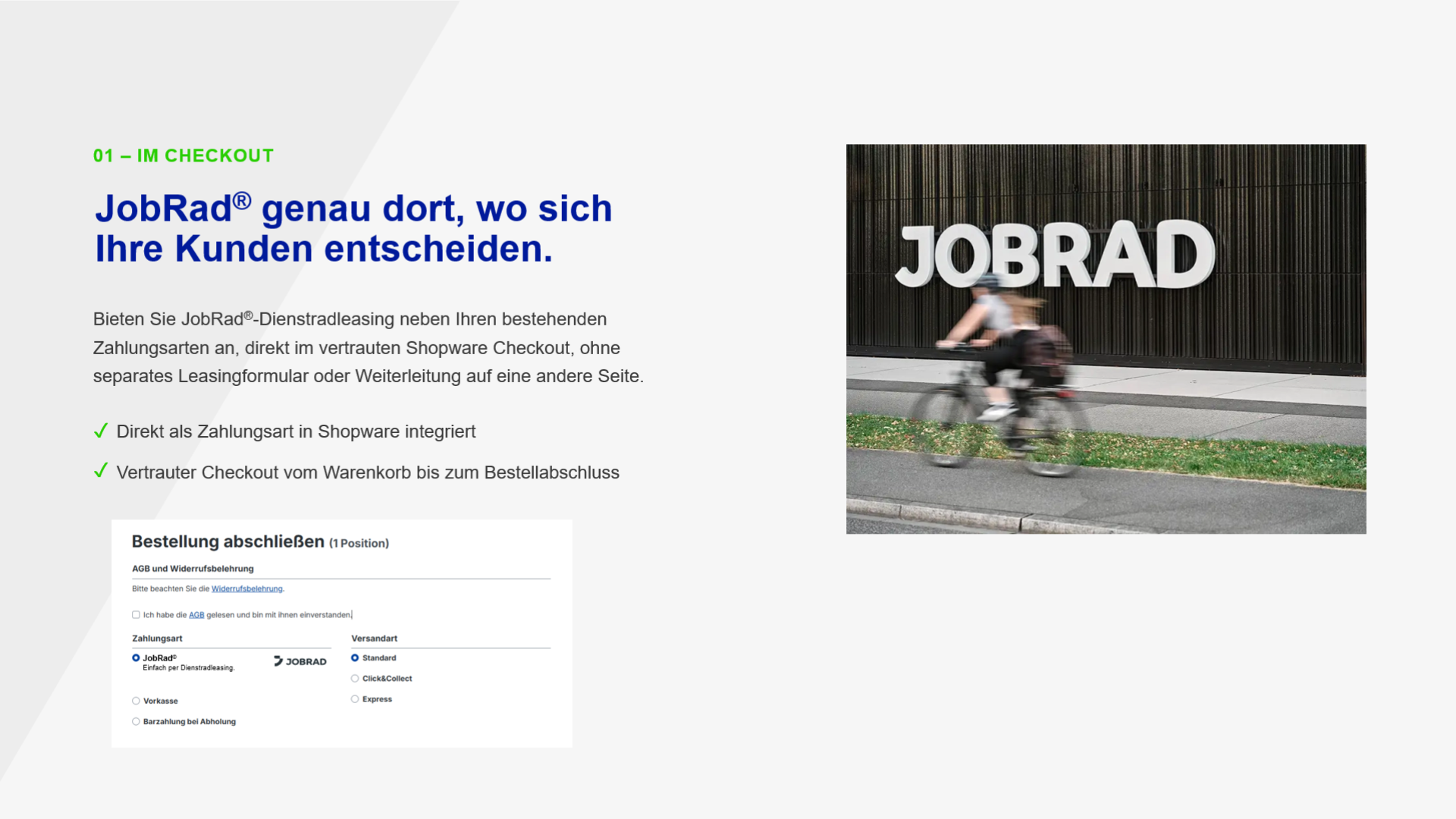The width and height of the screenshot is (1456, 819).
Task: Select Standard shipping option
Action: 355,658
